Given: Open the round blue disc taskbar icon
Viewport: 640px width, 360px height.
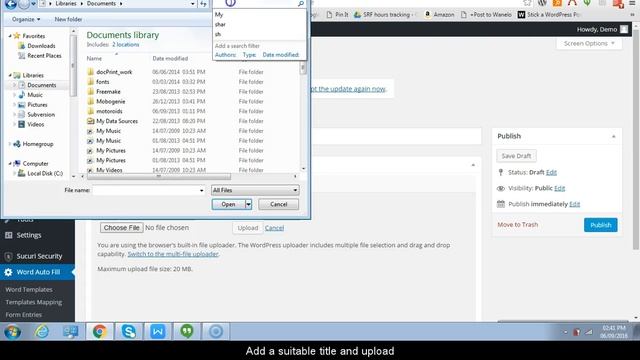Looking at the screenshot, I should pos(216,331).
